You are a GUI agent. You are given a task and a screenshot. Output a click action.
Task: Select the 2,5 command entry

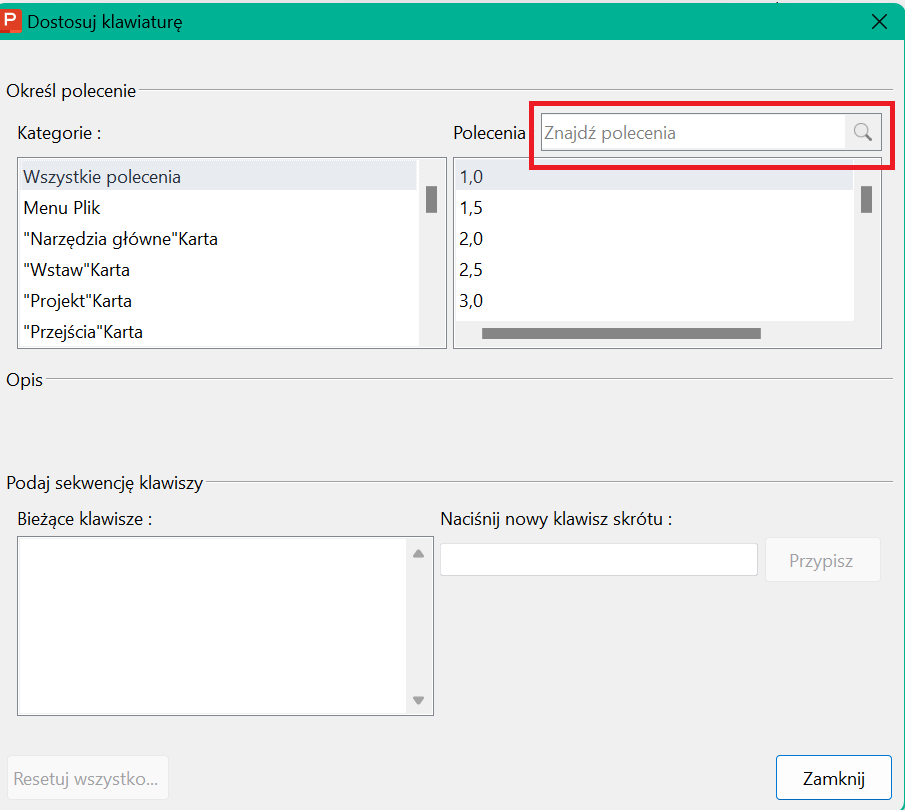655,270
